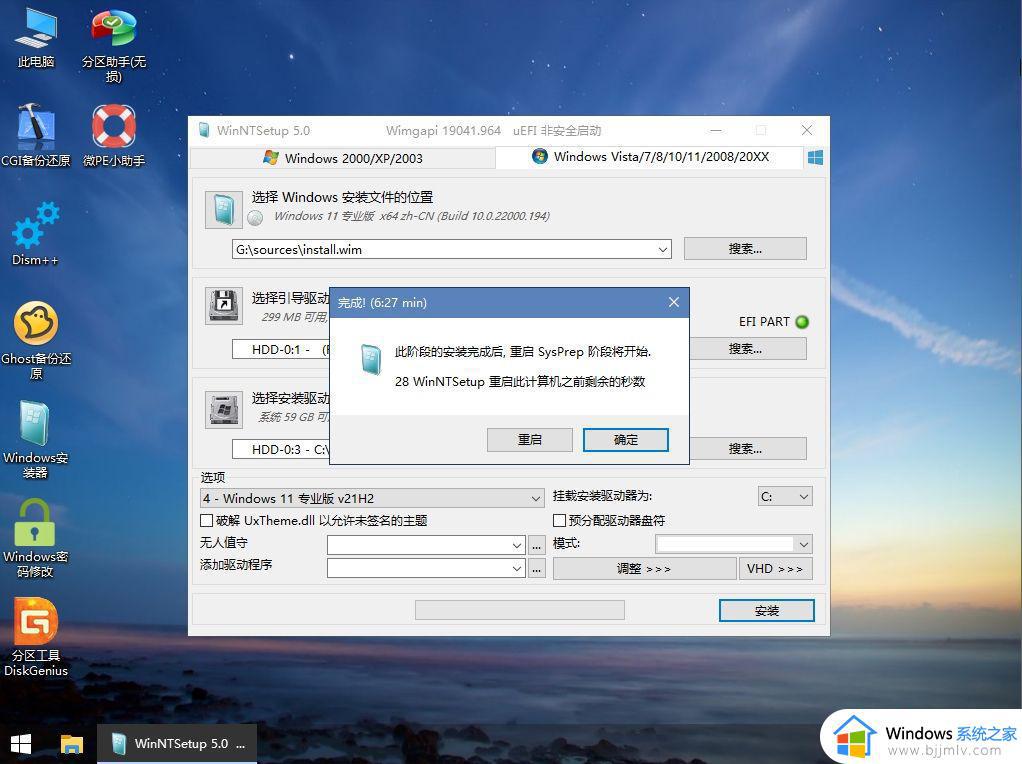Switch to Windows 2000/XP/2003 tab
1022x764 pixels.
[343, 158]
